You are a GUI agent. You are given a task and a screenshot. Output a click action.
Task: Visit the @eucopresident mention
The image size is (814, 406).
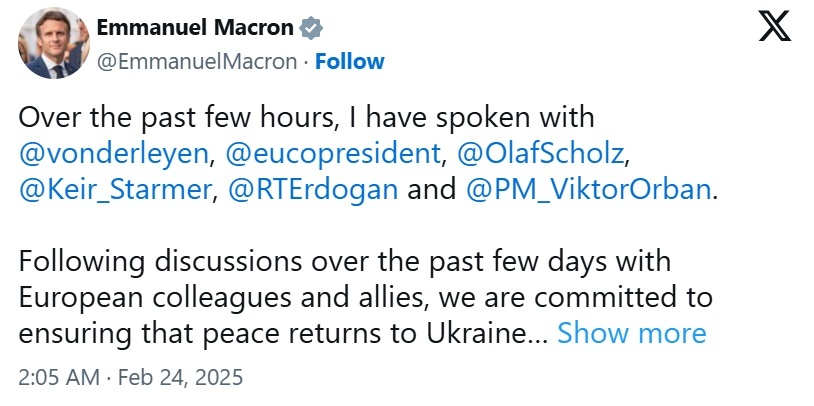tap(332, 154)
